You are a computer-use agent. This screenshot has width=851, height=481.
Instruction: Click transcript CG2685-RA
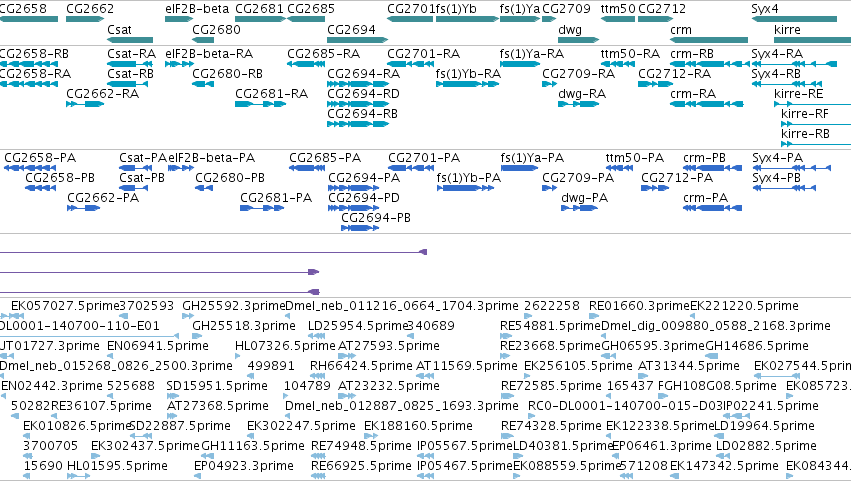point(306,64)
